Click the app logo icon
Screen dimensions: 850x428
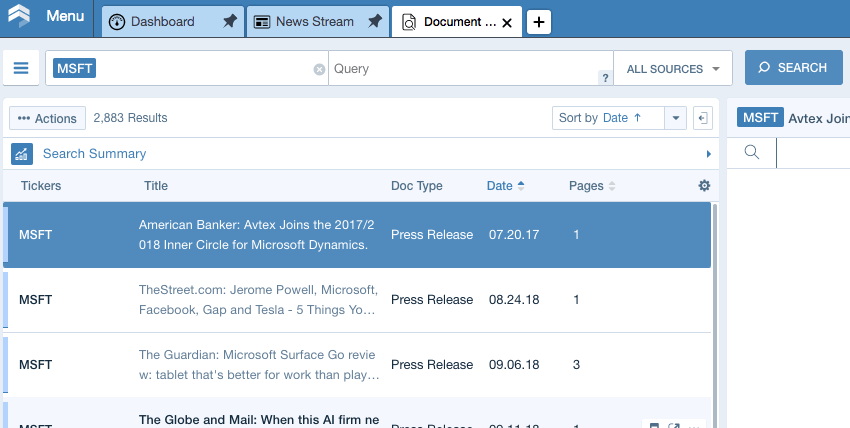[x=19, y=16]
